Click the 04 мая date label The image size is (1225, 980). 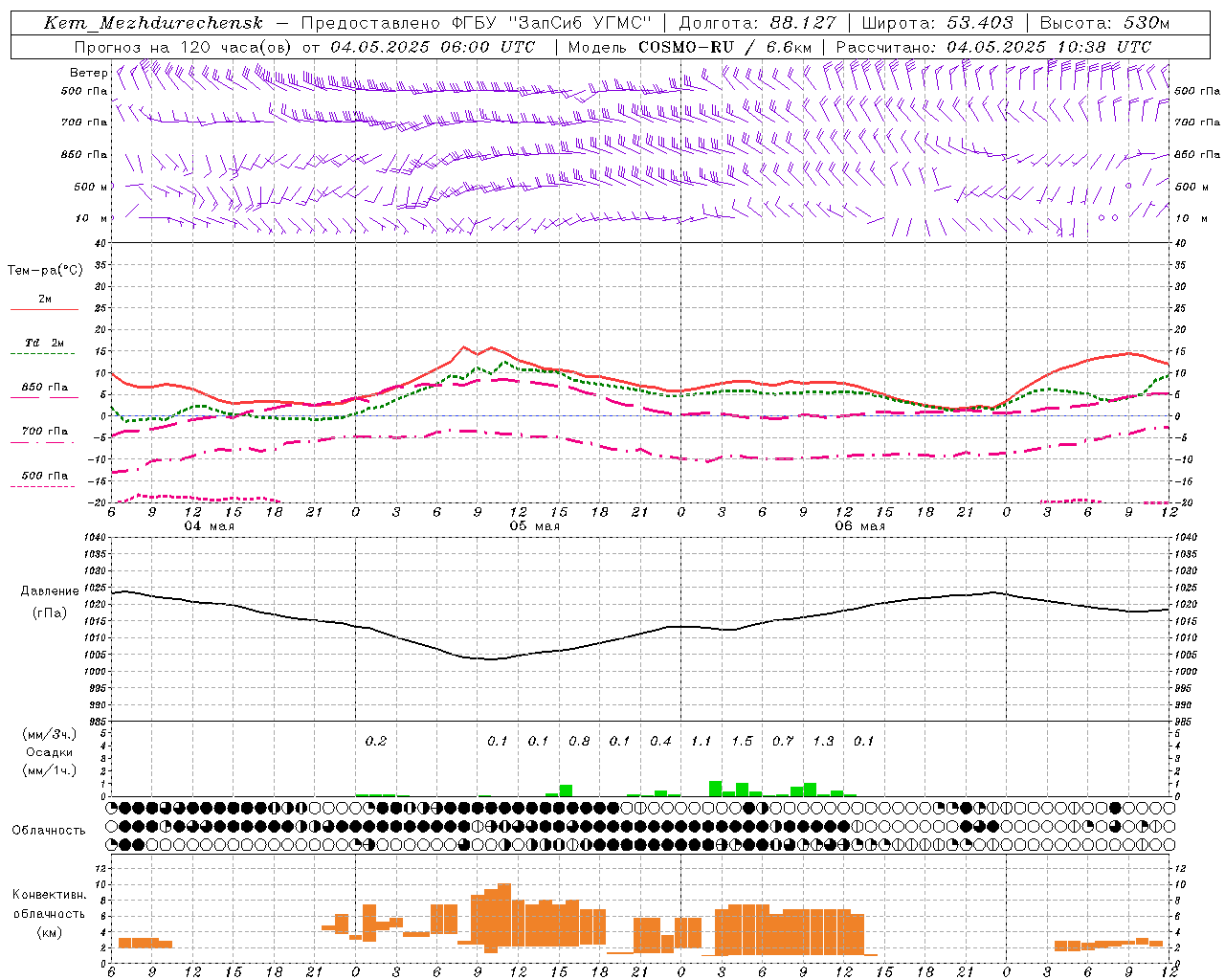click(210, 526)
